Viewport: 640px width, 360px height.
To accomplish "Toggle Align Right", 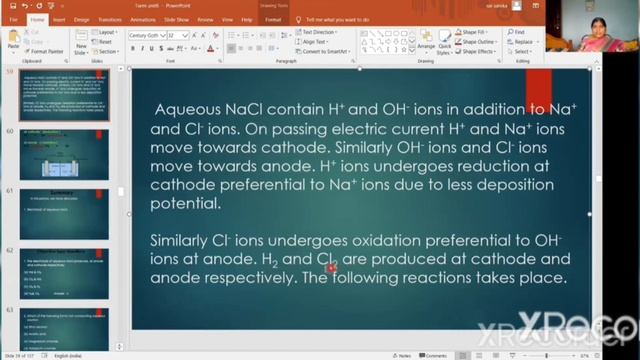I will (x=250, y=49).
